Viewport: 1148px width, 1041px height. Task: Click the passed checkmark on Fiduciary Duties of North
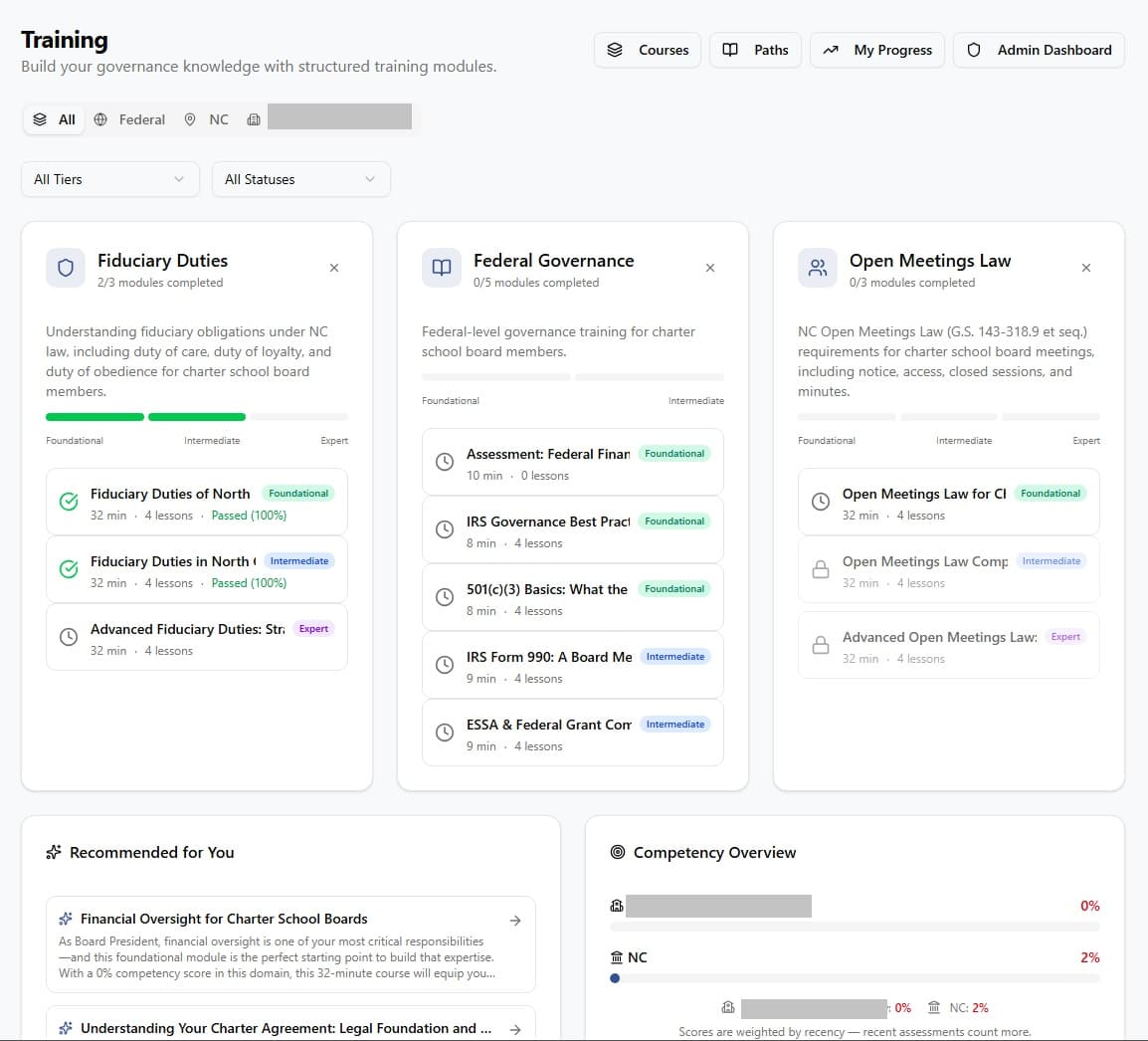tap(69, 502)
